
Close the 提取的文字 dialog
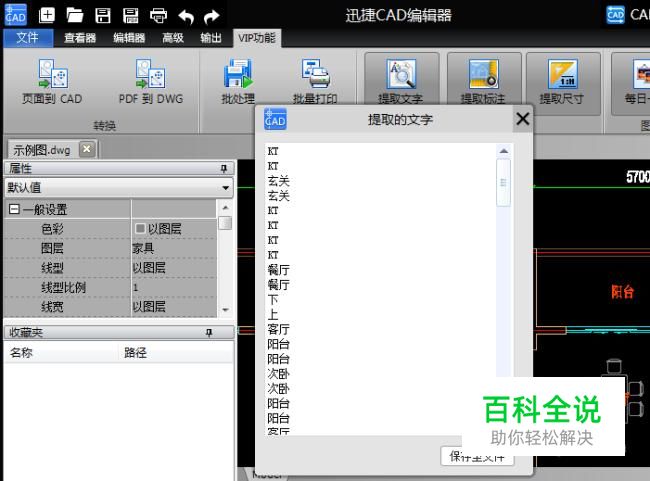pyautogui.click(x=523, y=119)
